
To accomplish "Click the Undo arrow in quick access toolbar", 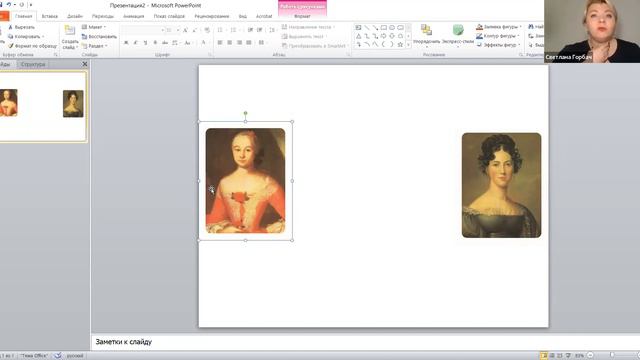I will 8,4.
